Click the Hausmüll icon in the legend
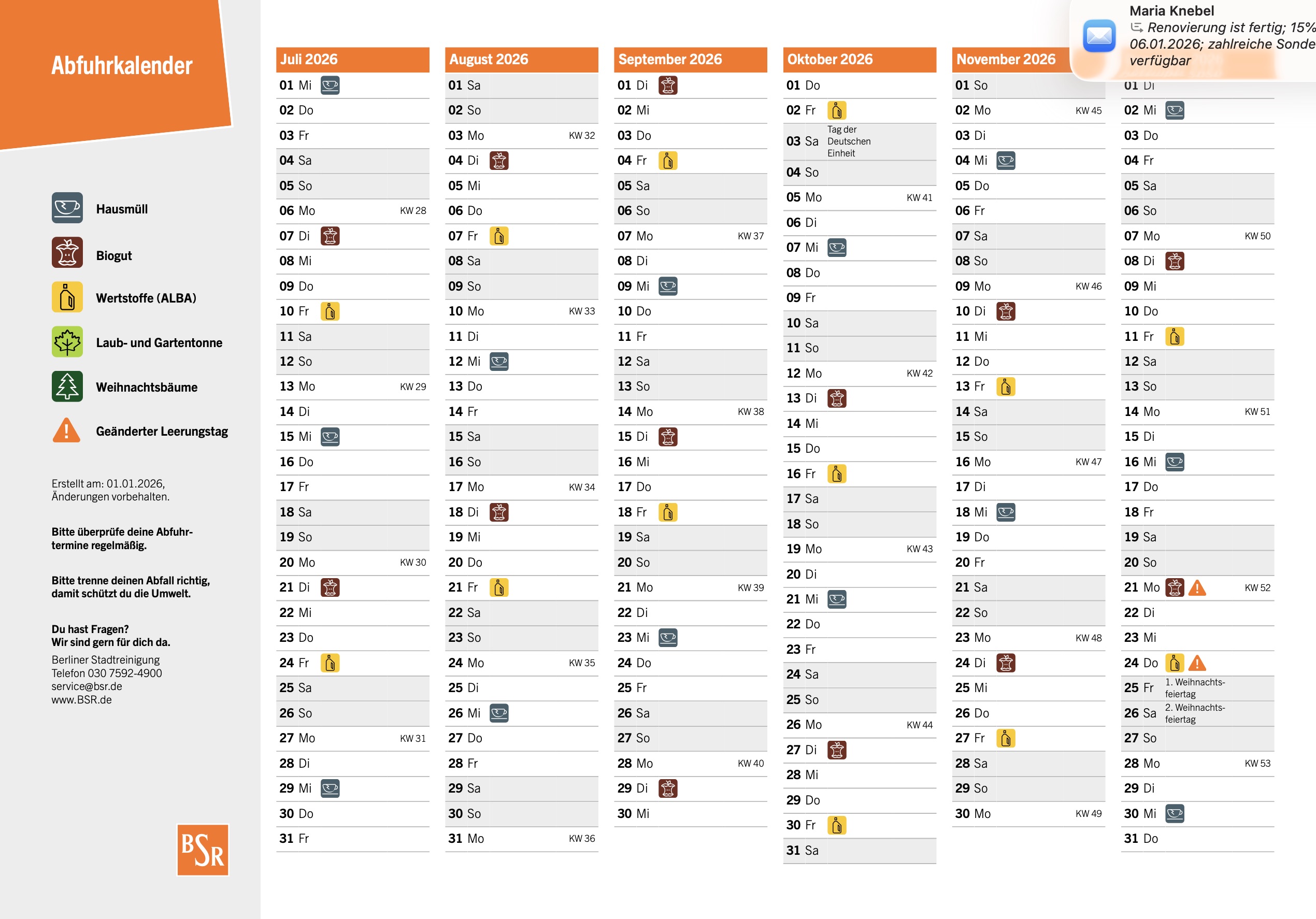The height and width of the screenshot is (919, 1316). (67, 208)
